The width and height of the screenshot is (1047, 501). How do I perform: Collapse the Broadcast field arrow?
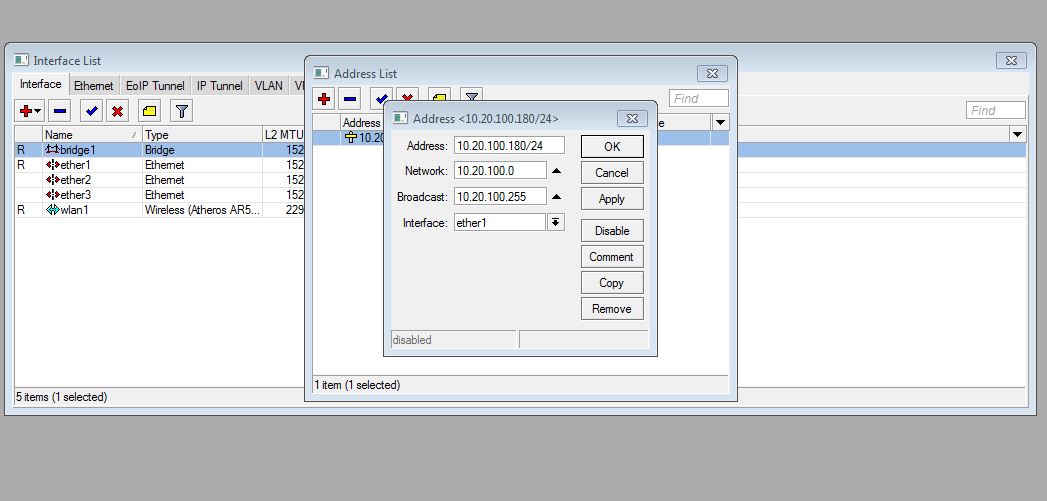coord(556,197)
